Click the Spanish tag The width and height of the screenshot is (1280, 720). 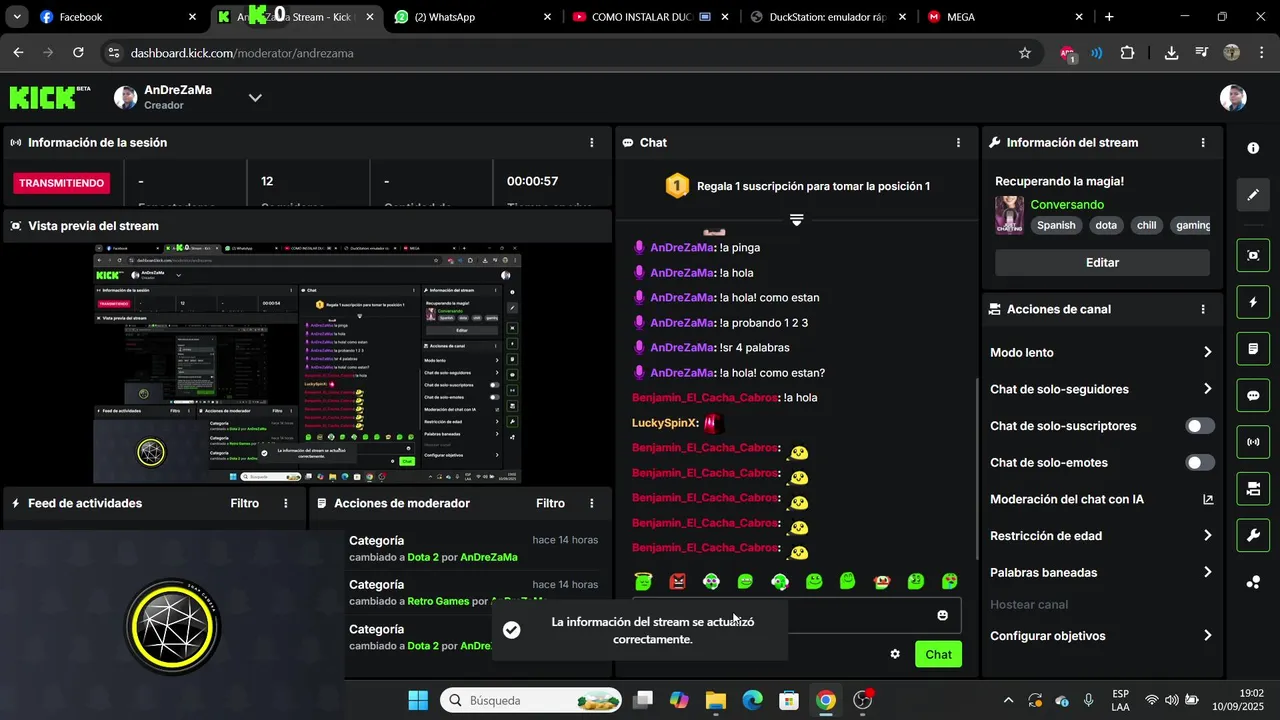1056,226
